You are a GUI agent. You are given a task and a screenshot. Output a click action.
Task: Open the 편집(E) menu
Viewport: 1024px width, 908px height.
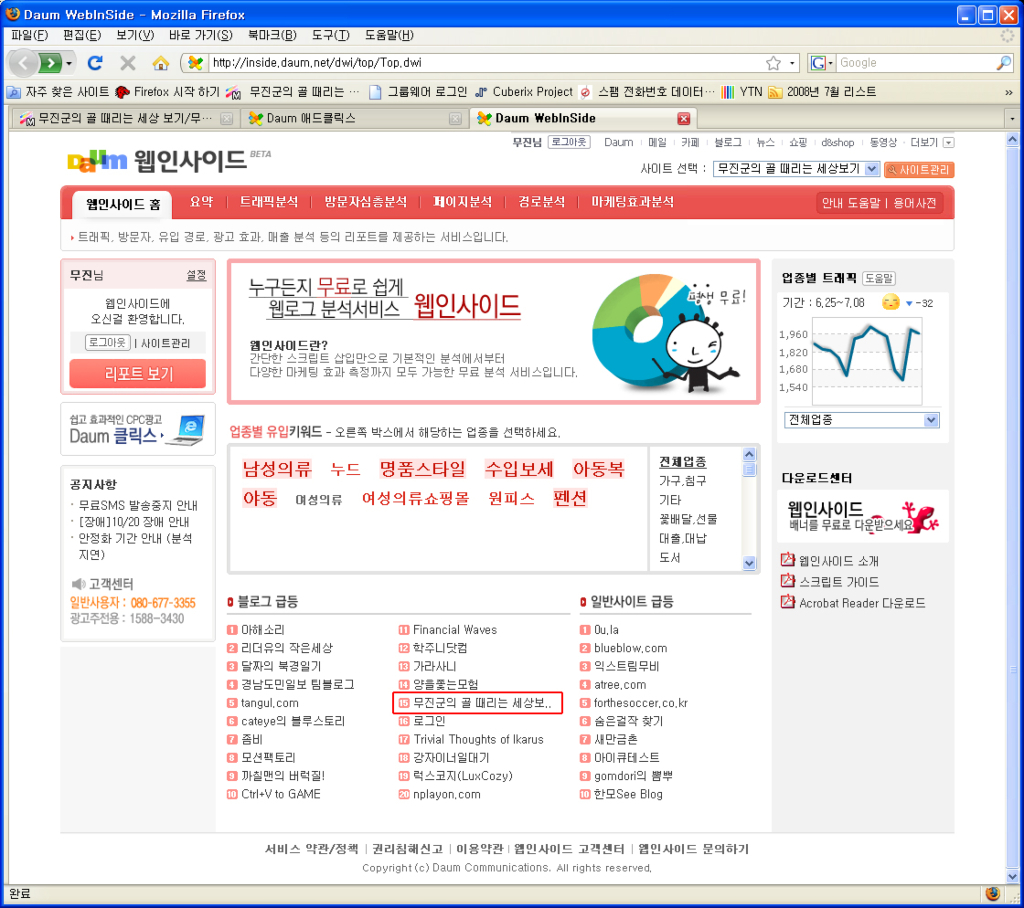82,35
